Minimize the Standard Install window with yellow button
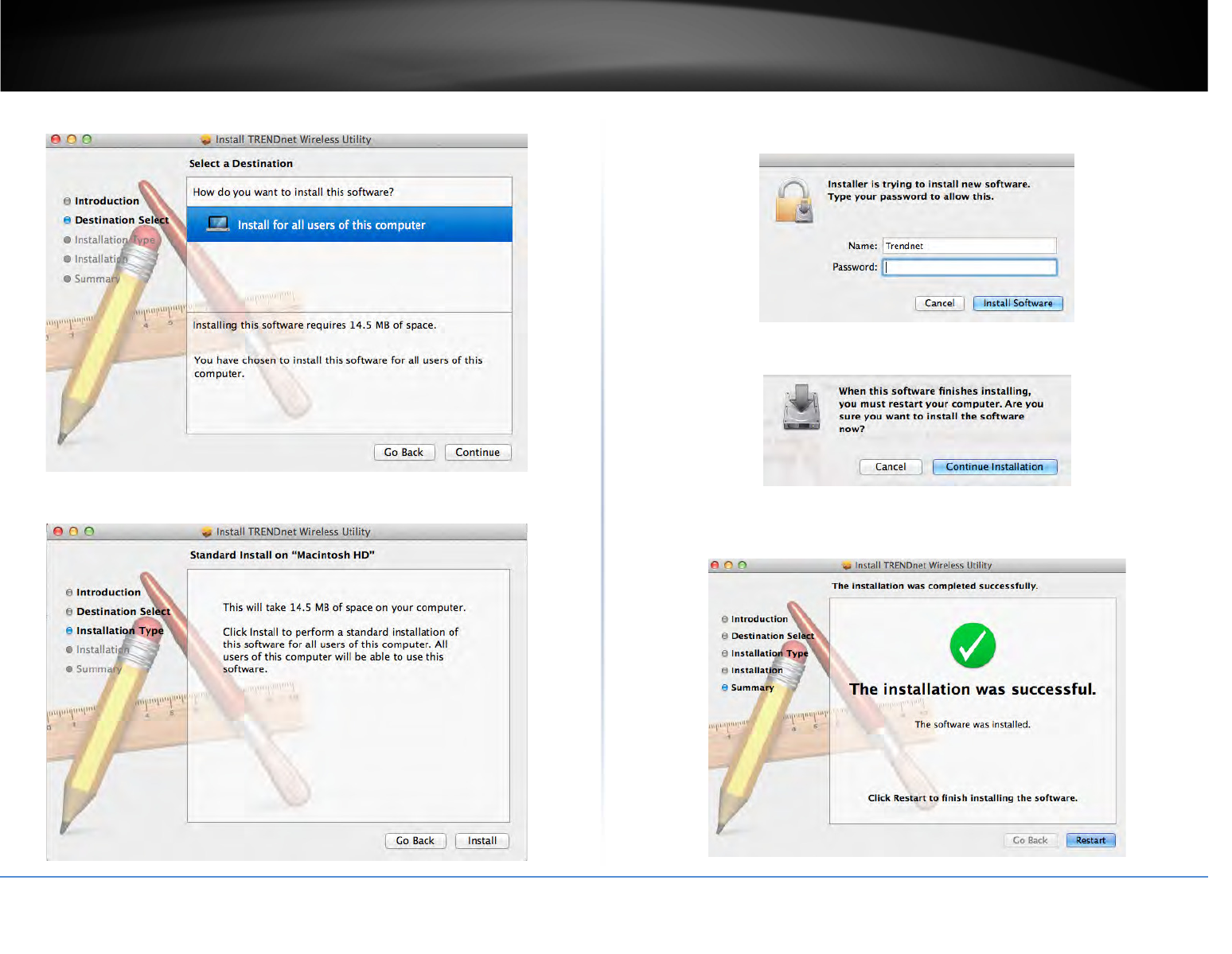This screenshot has width=1232, height=954. [73, 532]
